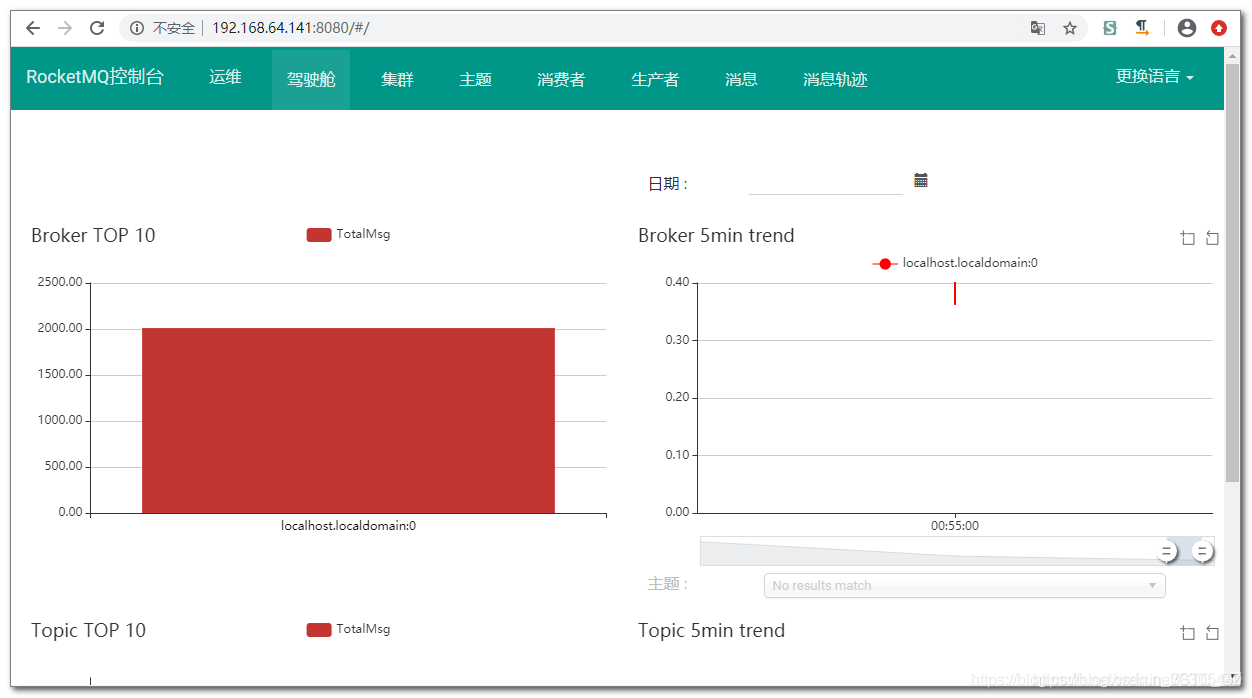Toggle TotalMsg legend in Topic TOP 10
The width and height of the screenshot is (1252, 698).
pos(348,629)
